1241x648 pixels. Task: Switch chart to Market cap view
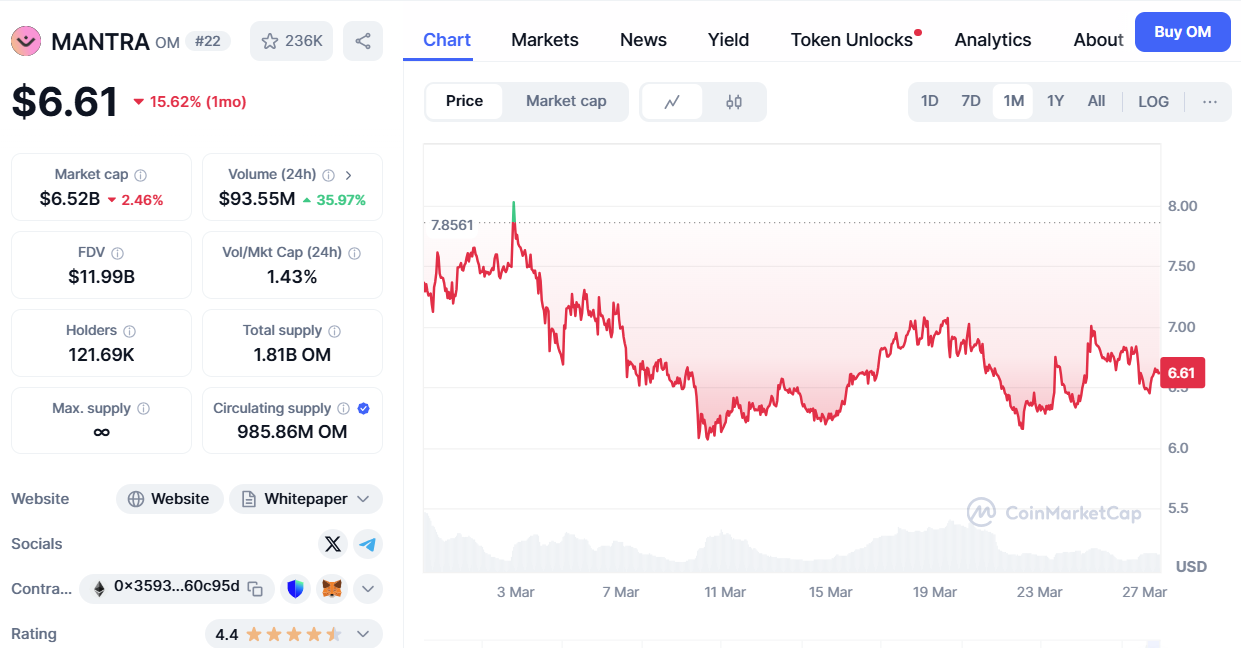click(566, 101)
